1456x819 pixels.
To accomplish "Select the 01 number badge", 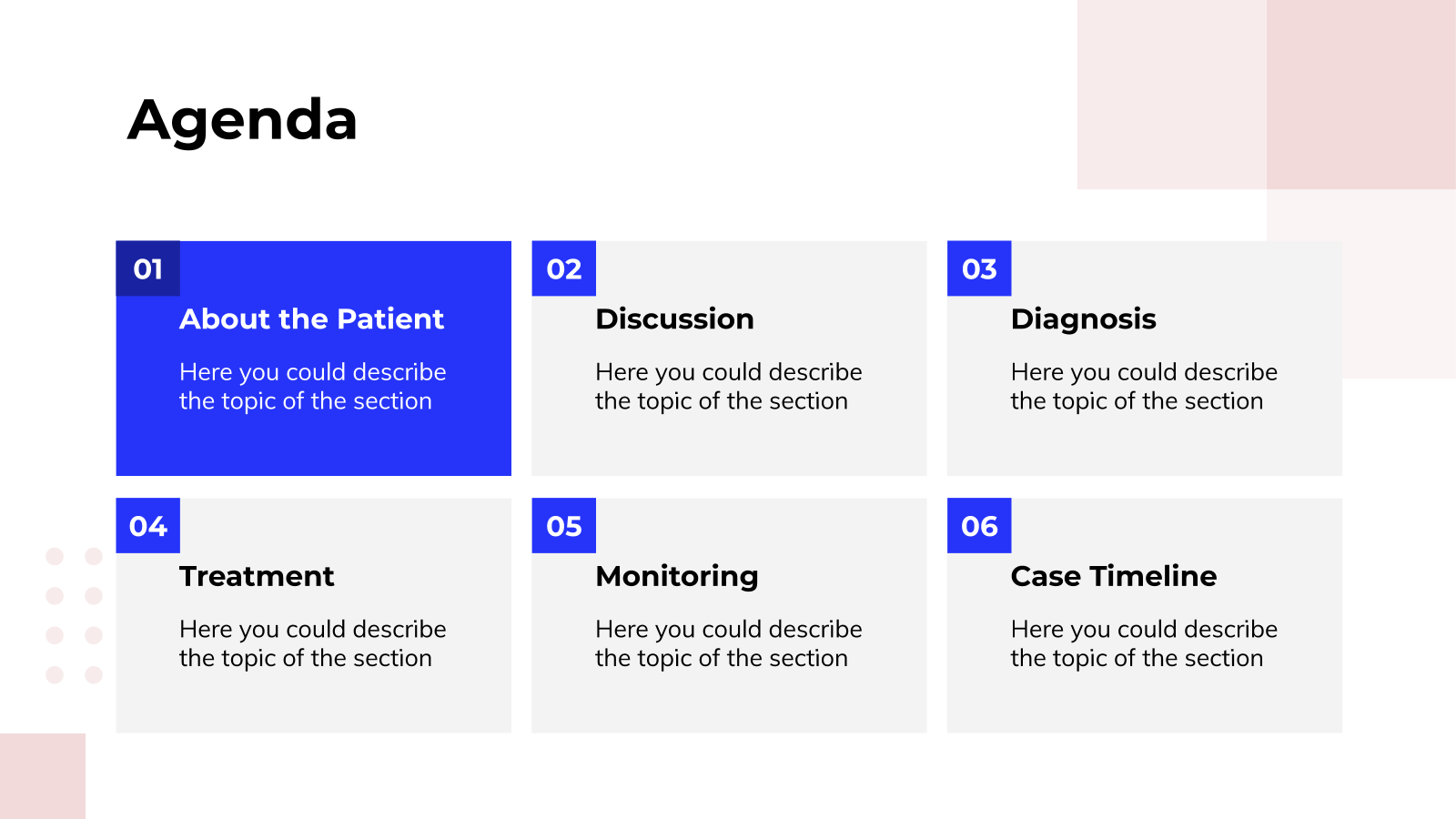I will tap(147, 268).
